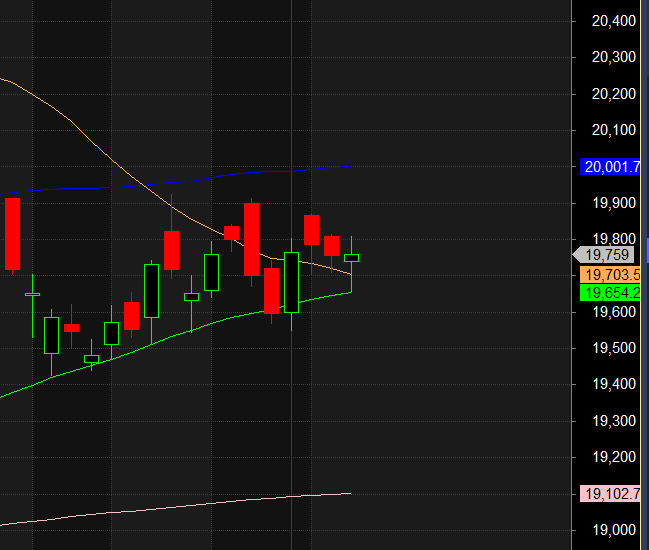Screen dimensions: 649x550
Task: Click the blue moving average line
Action: coord(174,183)
